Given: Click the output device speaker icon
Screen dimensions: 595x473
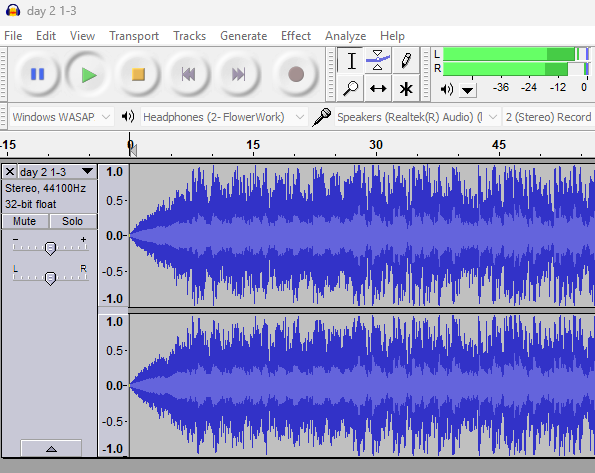Looking at the screenshot, I should [x=128, y=116].
